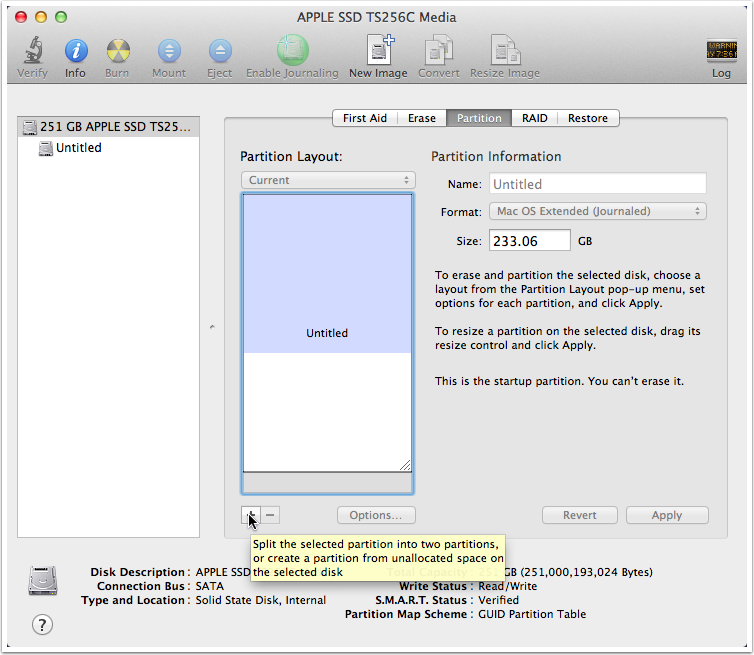Open the Format Mac OS Extended dropdown

(x=598, y=211)
